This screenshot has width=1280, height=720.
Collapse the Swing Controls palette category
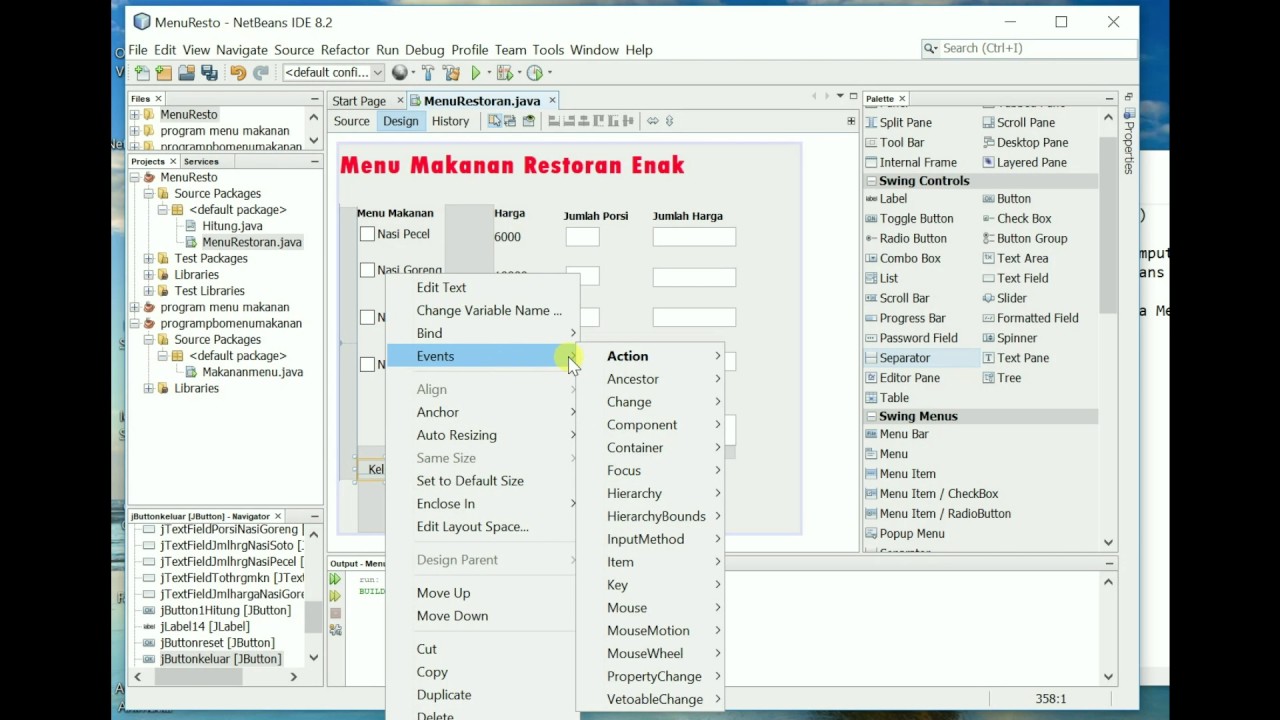(x=871, y=181)
